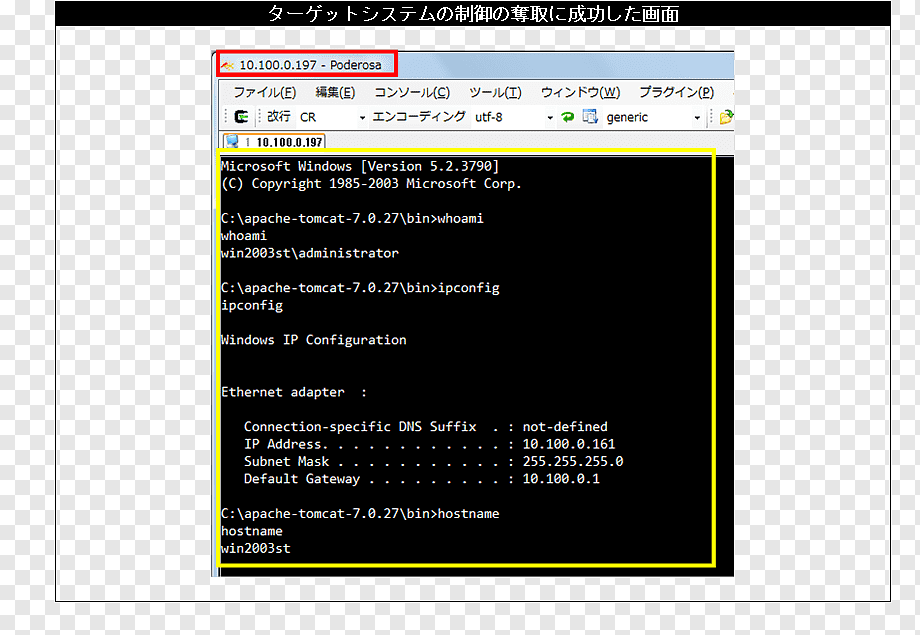Open the エンコーディング utf-8 dropdown
Screen dimensions: 920x635
coord(513,117)
